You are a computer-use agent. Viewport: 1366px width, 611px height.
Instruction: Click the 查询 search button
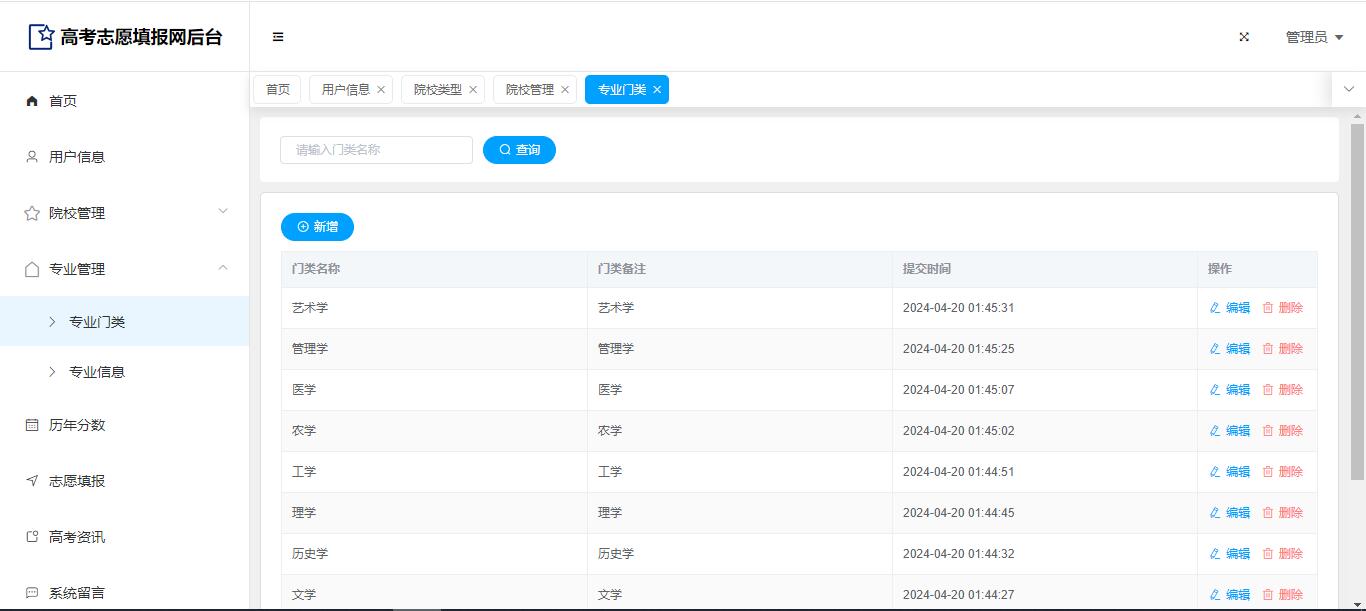[x=519, y=150]
